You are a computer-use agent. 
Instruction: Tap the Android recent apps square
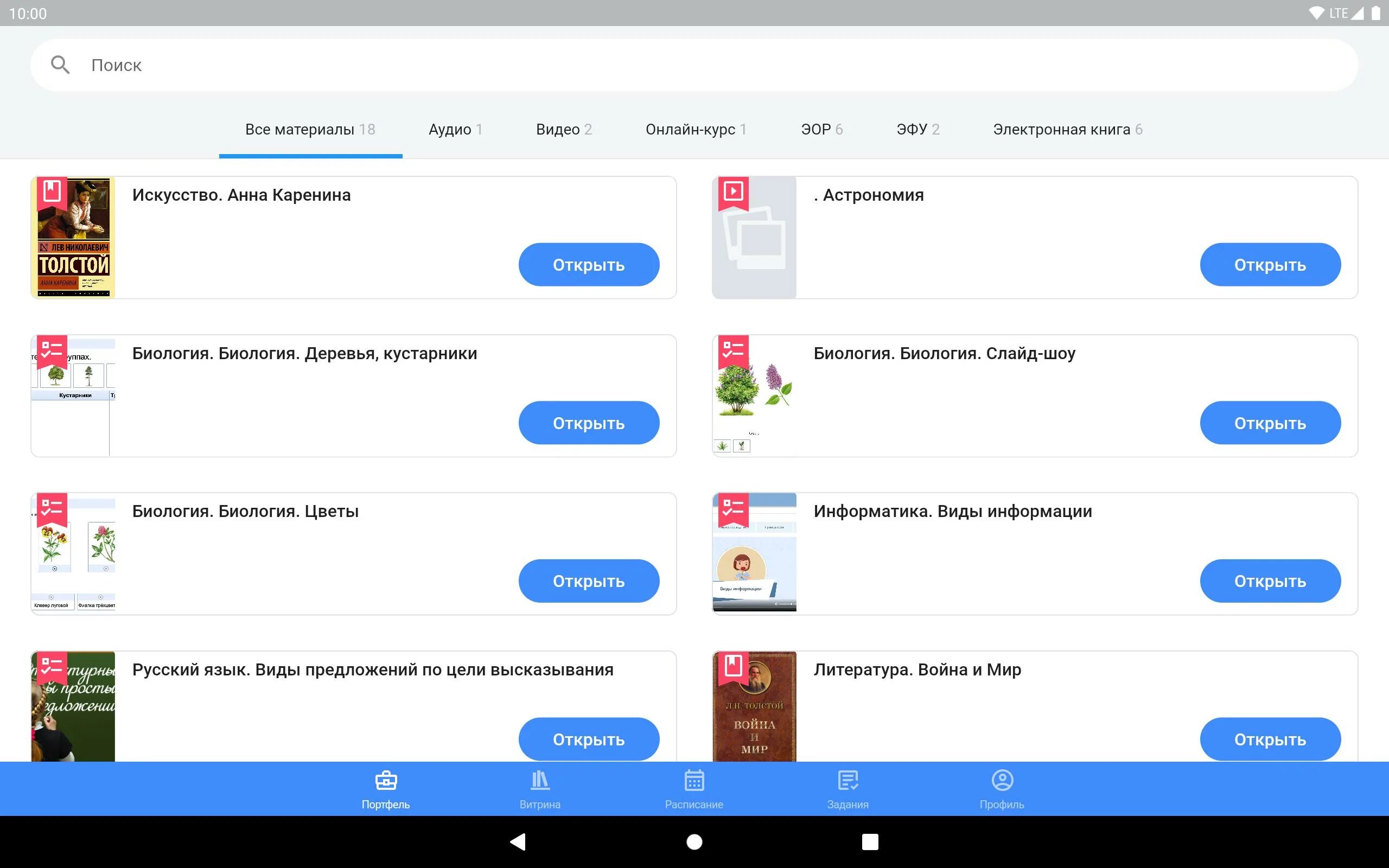click(x=870, y=841)
